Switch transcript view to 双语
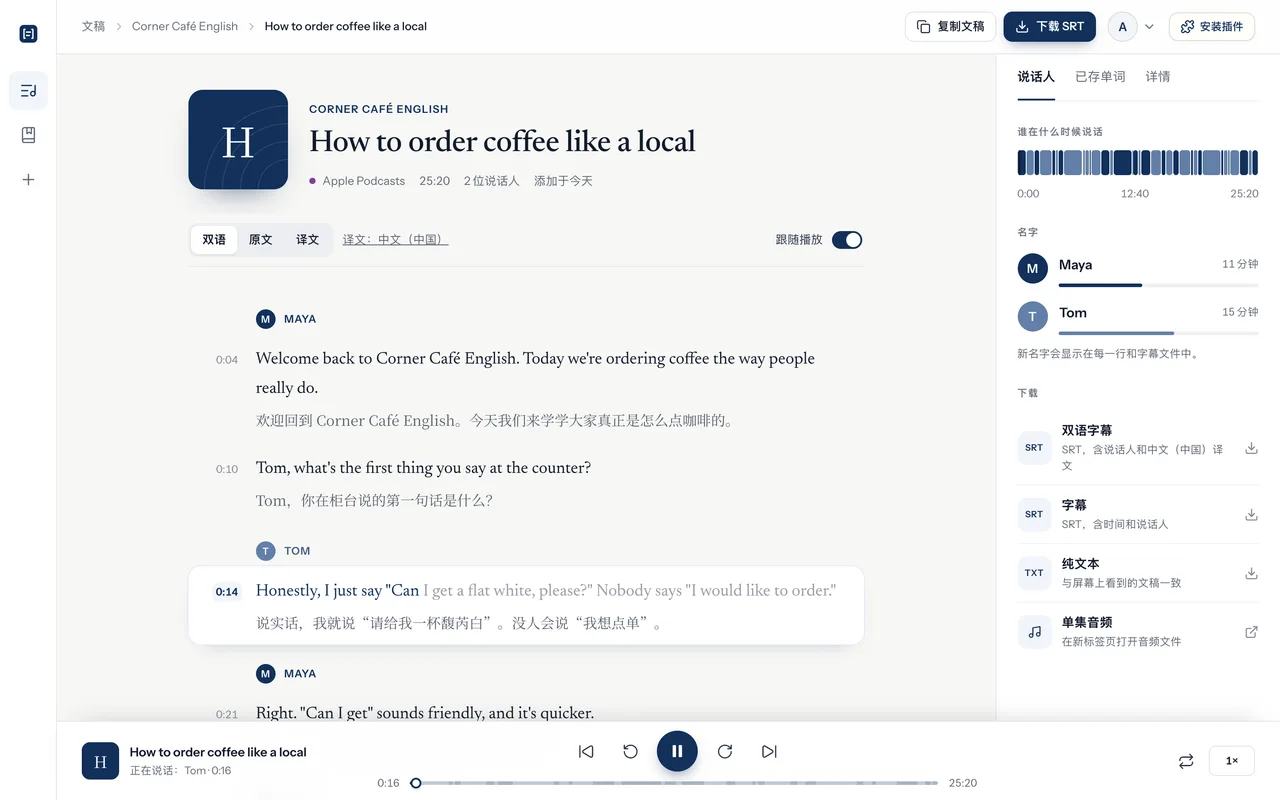Image resolution: width=1280 pixels, height=800 pixels. [214, 240]
